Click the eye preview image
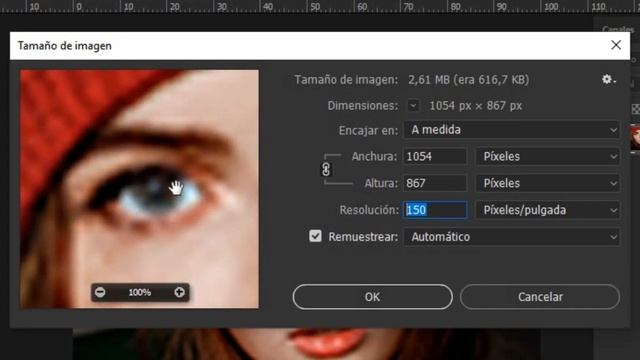This screenshot has width=640, height=360. click(x=139, y=189)
